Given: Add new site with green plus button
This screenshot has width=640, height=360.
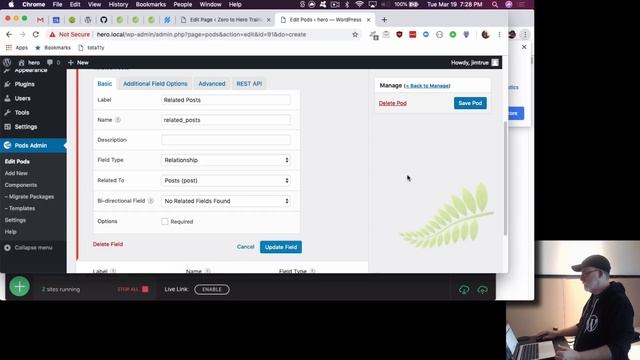Looking at the screenshot, I should [19, 287].
